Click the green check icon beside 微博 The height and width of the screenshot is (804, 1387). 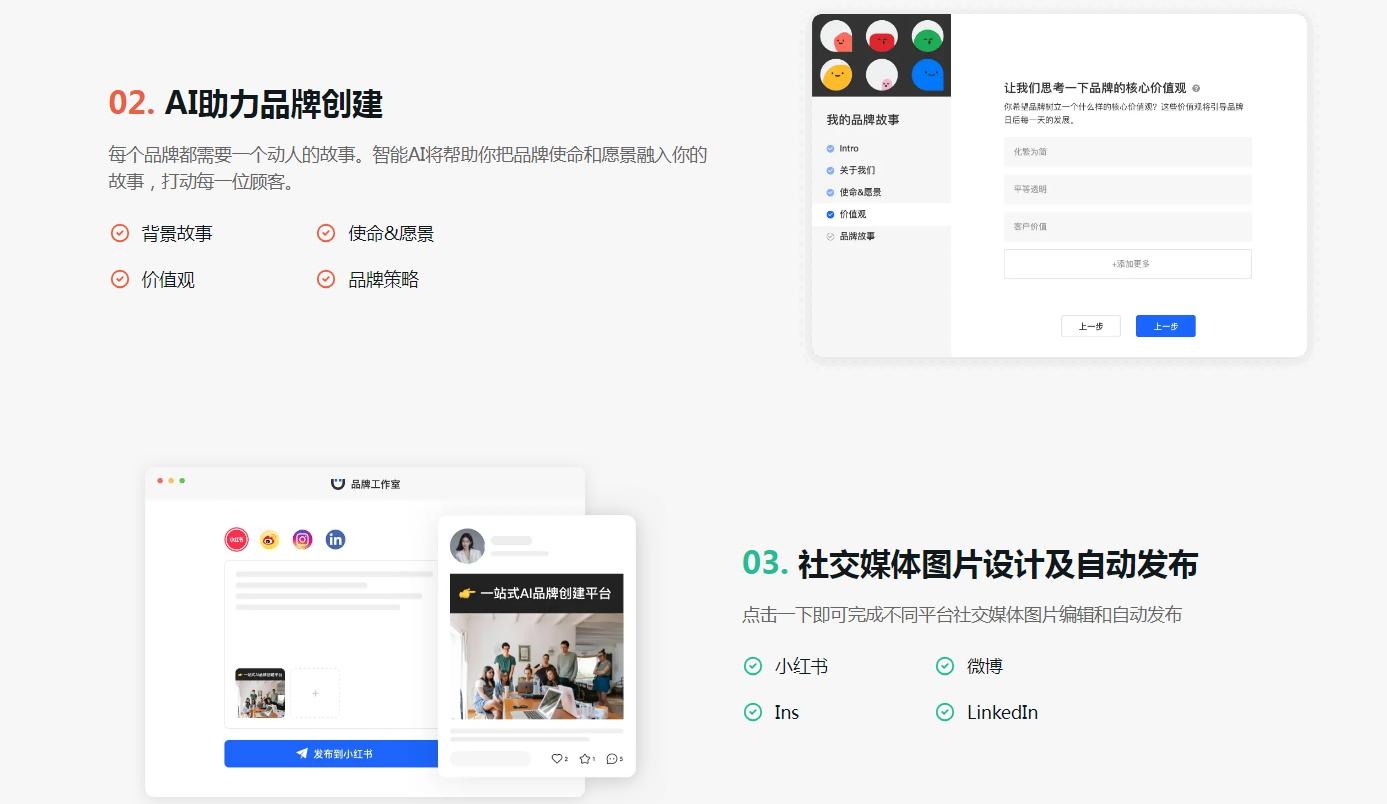click(945, 666)
